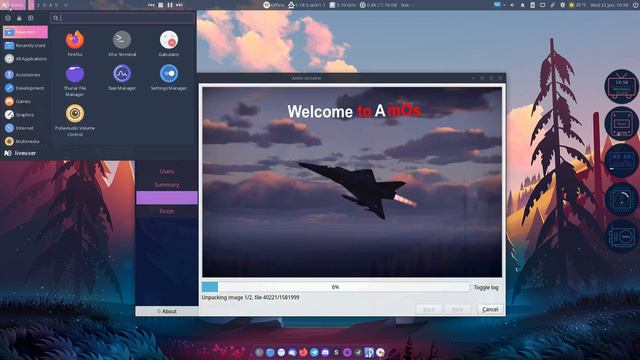Click the disabled Back button in the installer
This screenshot has width=640, height=360.
(x=429, y=309)
